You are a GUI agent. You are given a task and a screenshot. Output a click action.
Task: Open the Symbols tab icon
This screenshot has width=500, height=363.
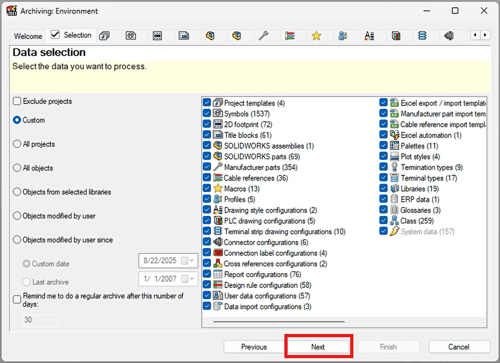131,35
